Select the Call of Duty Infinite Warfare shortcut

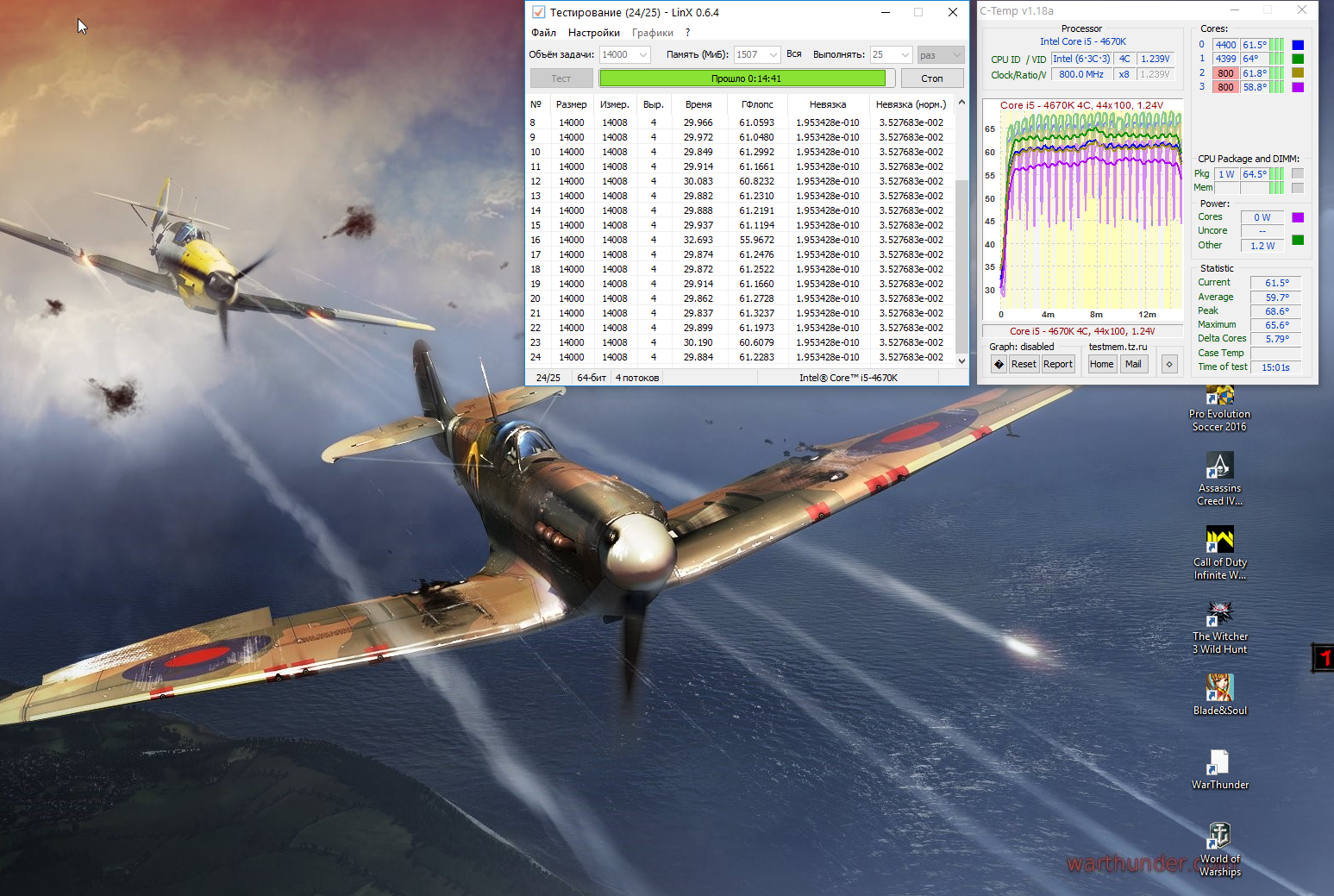pos(1219,553)
